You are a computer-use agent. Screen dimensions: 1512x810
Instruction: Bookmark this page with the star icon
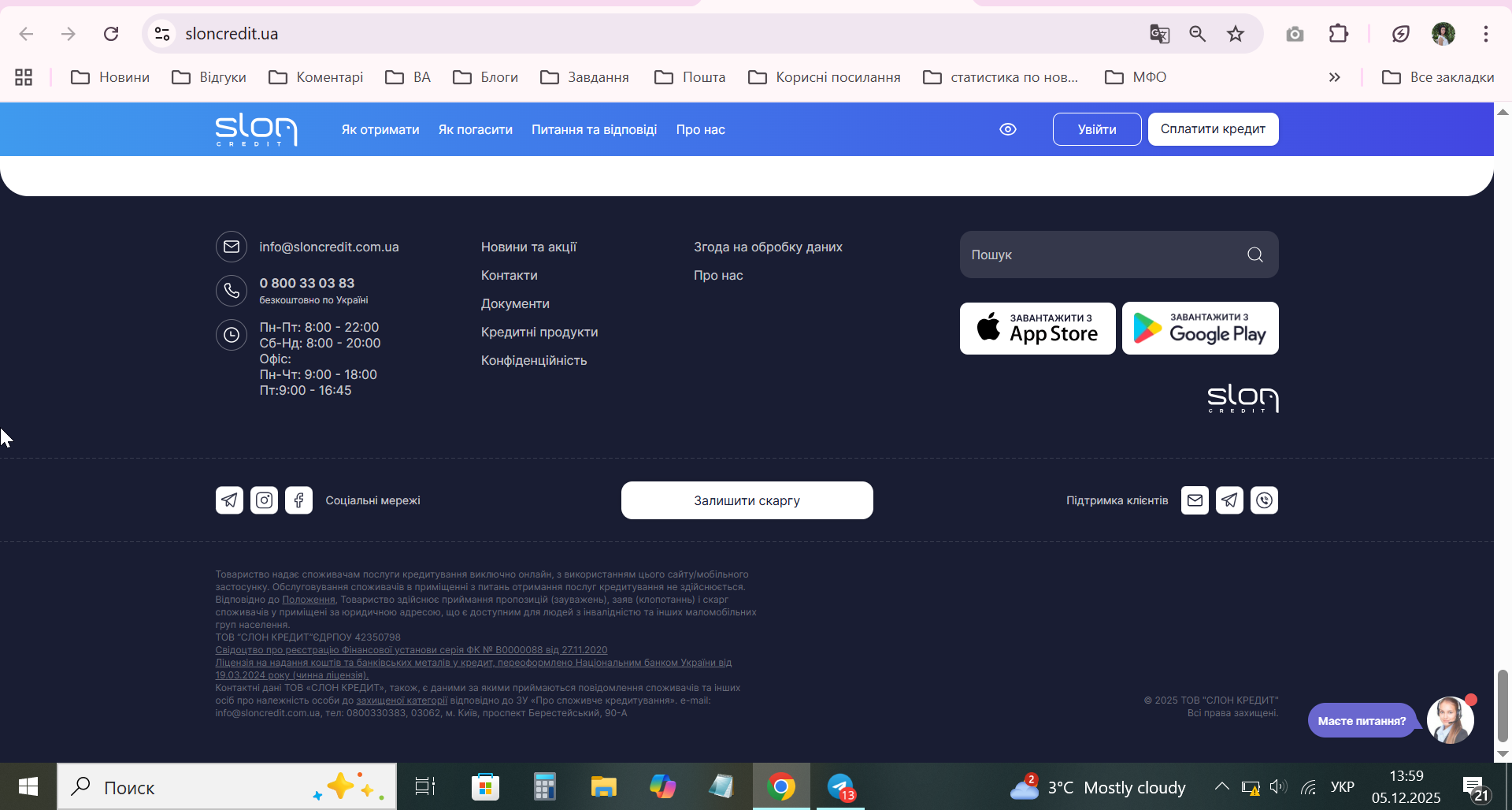point(1236,34)
